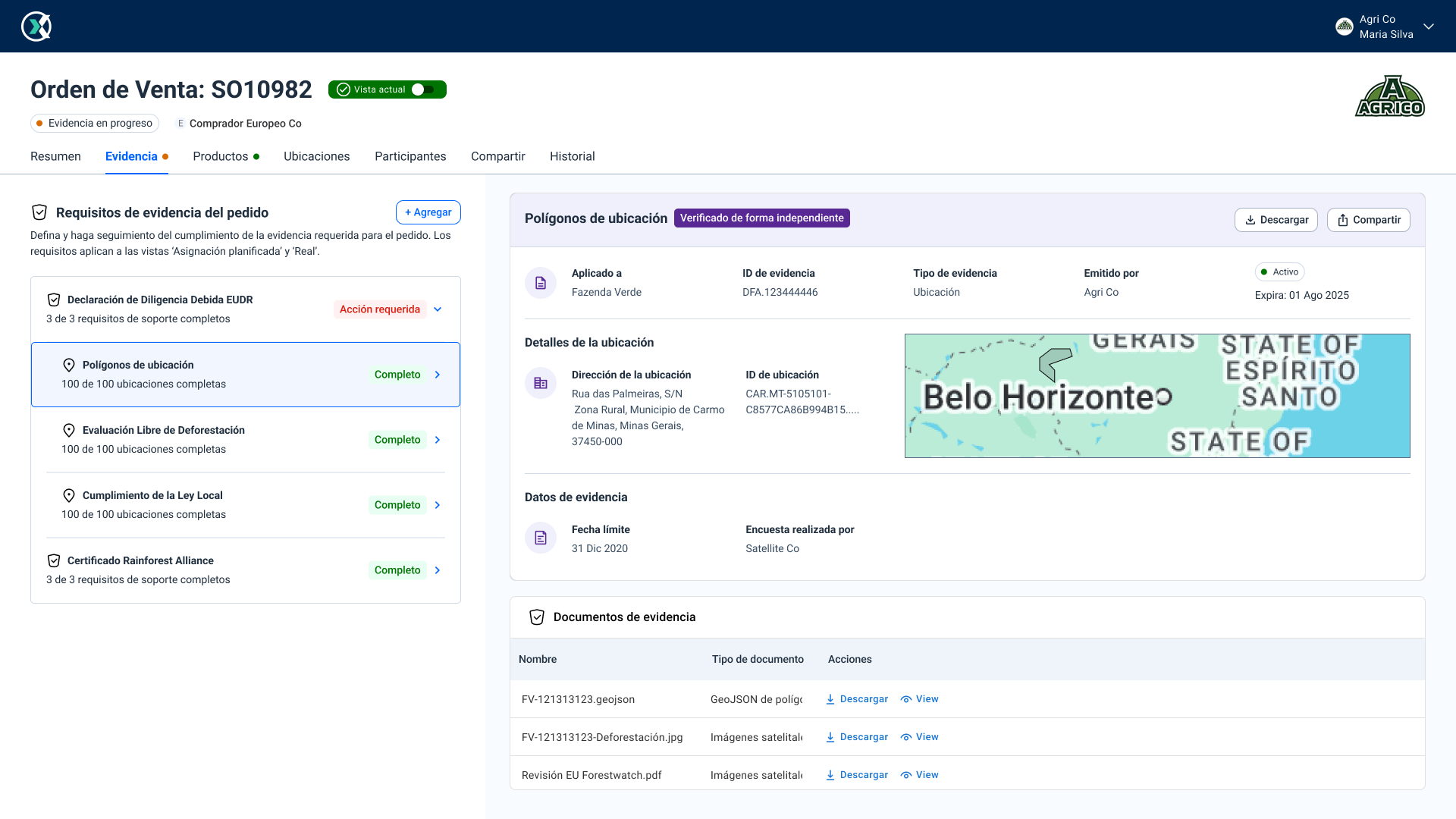
Task: Open the Belo Horizonte map preview
Action: (x=1157, y=396)
